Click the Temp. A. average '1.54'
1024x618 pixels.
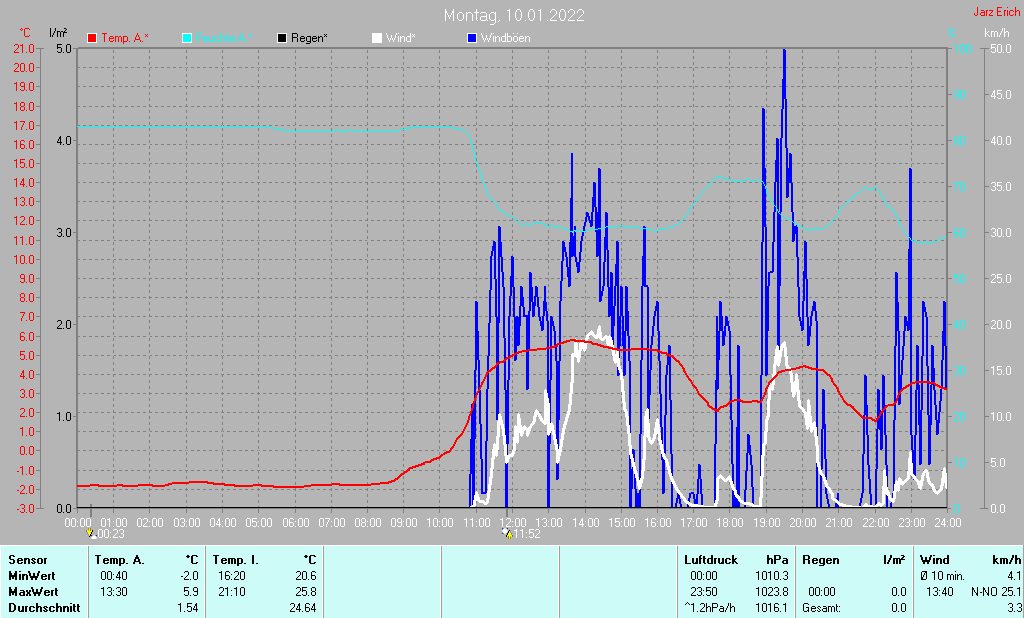pos(187,607)
